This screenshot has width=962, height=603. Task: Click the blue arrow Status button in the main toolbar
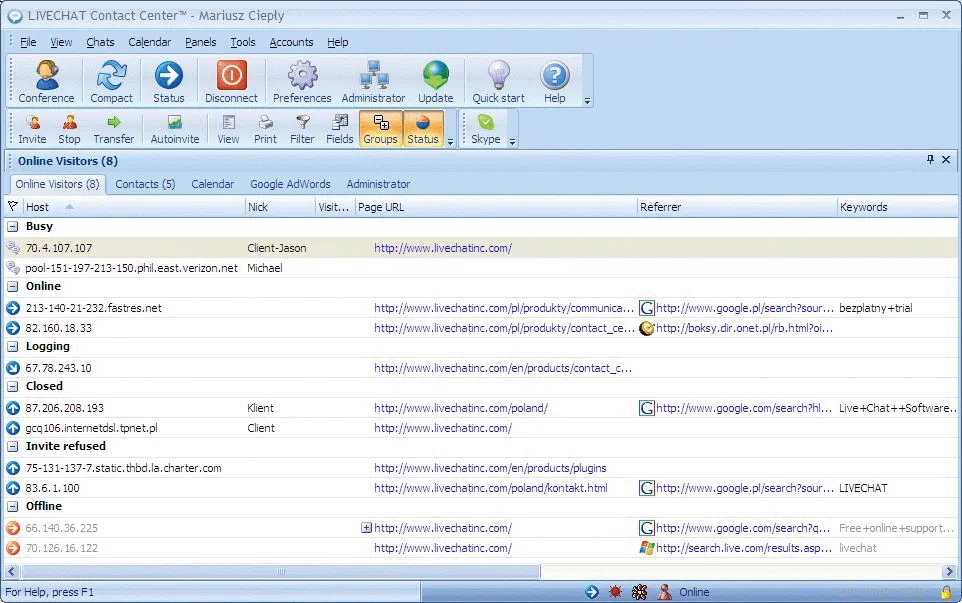168,82
